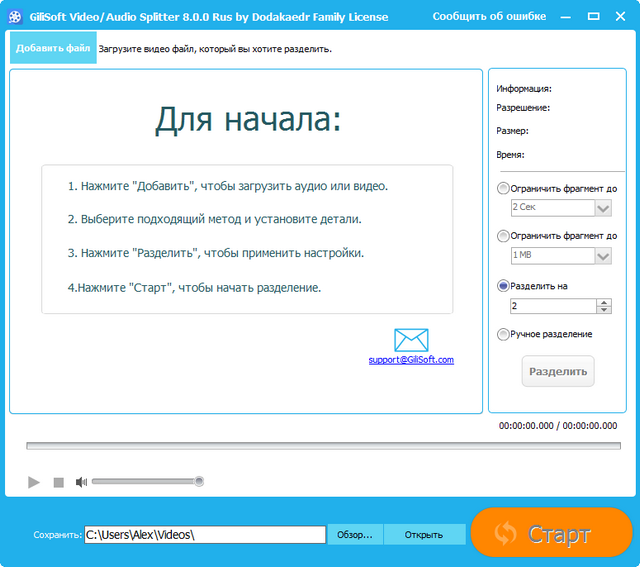
Task: Click the "Добавить файл" button
Action: (x=53, y=48)
